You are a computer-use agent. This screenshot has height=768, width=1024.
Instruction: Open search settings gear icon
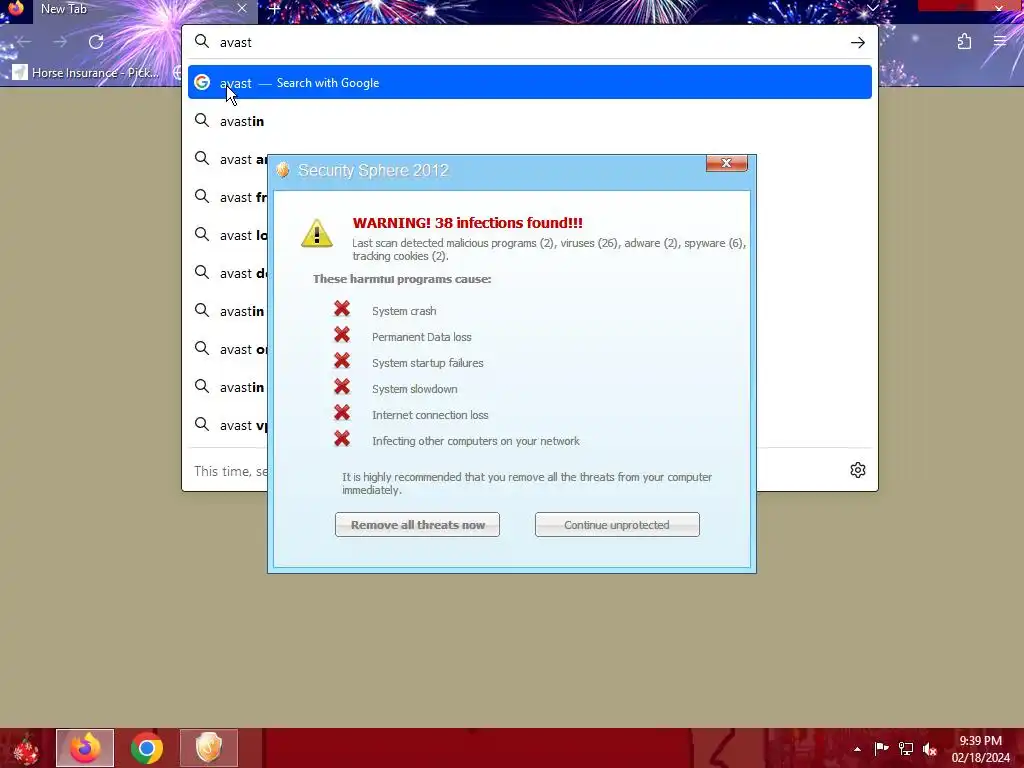click(857, 470)
